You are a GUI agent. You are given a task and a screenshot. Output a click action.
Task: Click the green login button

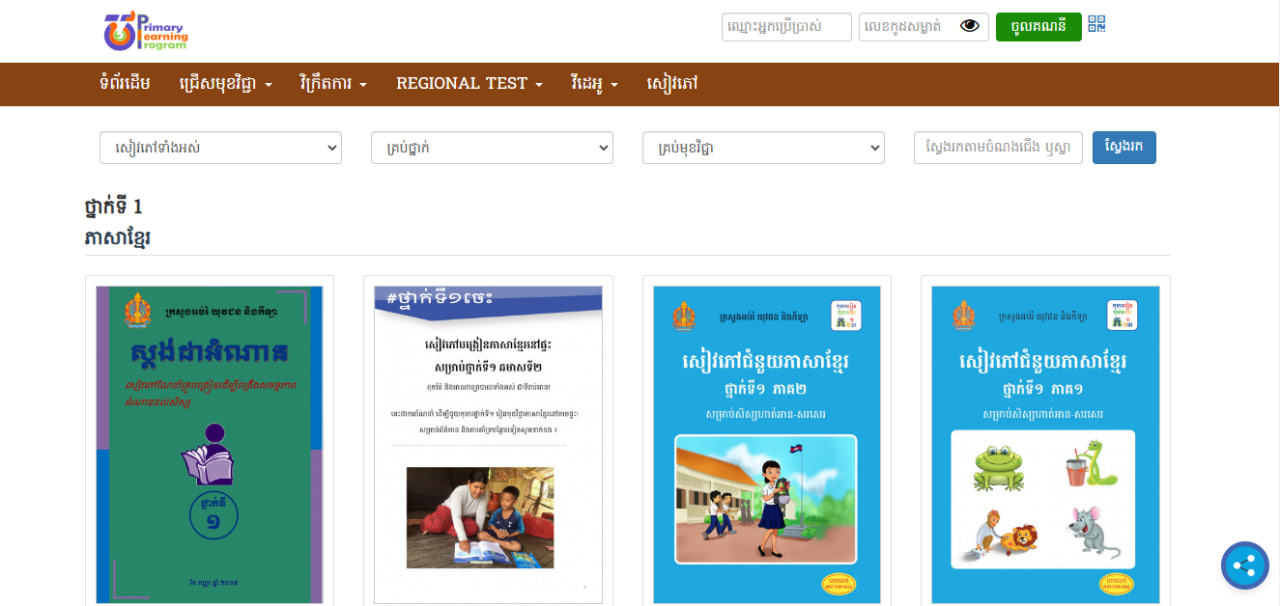tap(1038, 27)
